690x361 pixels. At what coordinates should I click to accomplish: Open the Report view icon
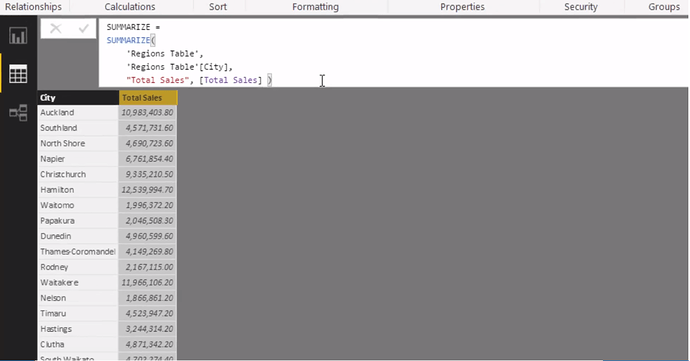18,36
